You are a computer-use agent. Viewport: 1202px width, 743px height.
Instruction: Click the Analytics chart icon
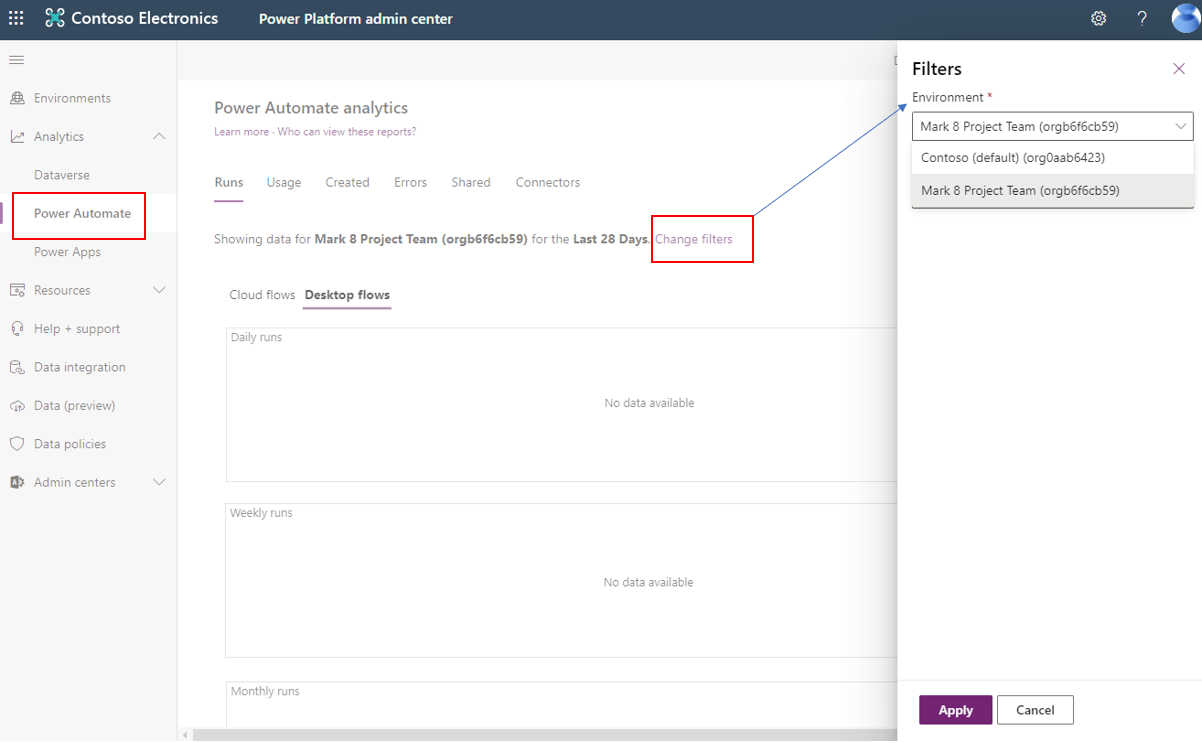click(17, 136)
